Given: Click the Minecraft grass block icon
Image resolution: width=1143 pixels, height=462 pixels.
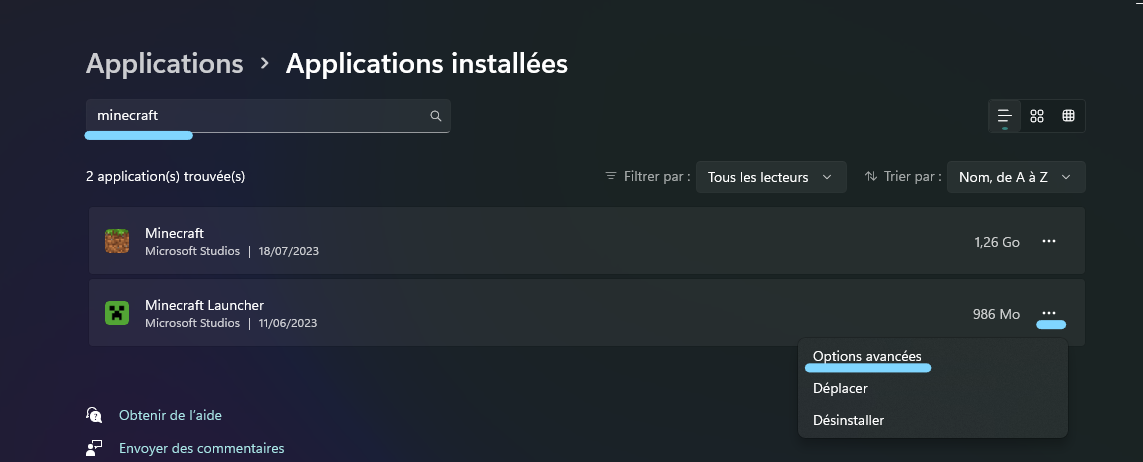Looking at the screenshot, I should click(x=117, y=241).
